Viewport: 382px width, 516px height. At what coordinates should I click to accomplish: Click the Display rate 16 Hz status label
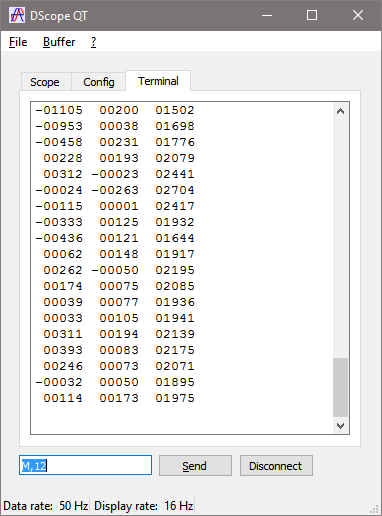point(144,506)
